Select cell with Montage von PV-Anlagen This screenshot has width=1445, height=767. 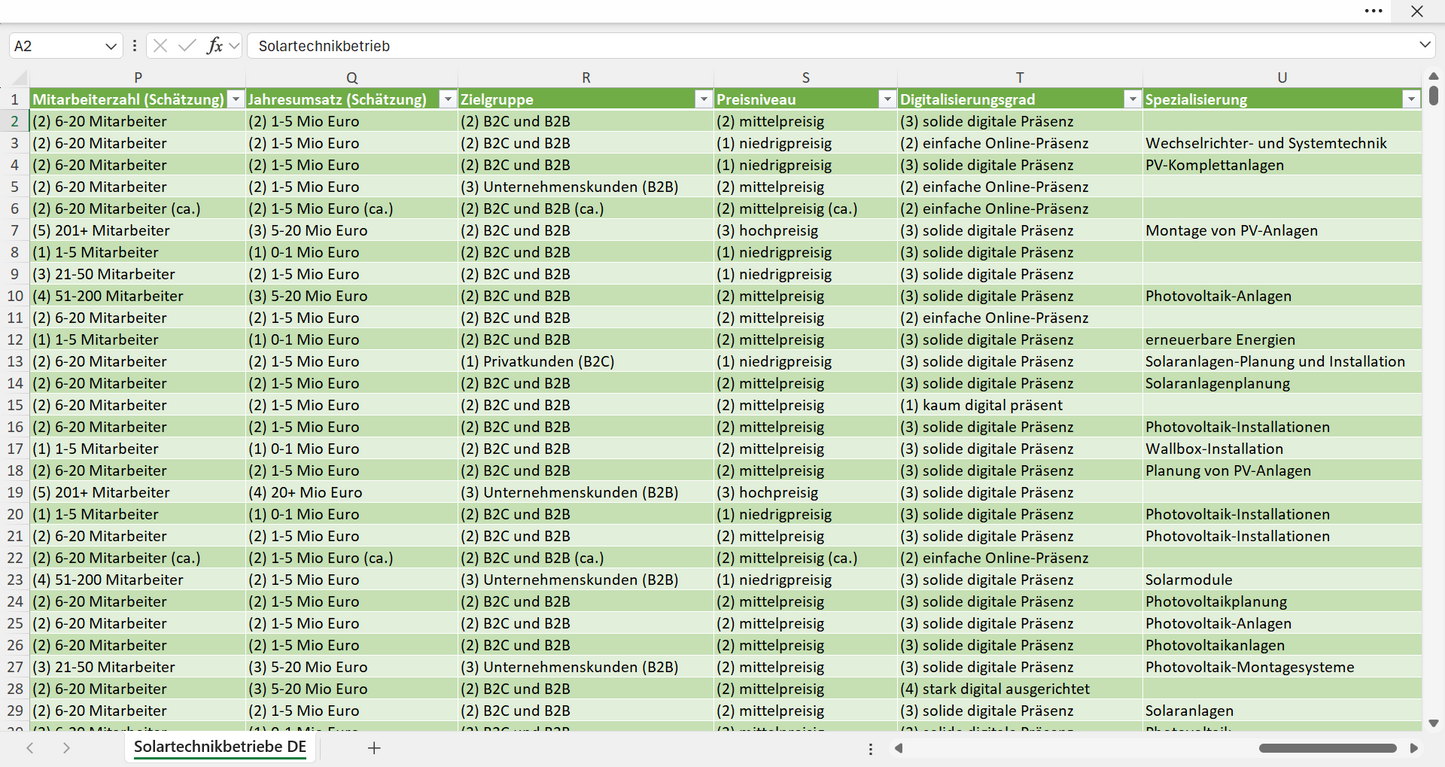(x=1282, y=230)
